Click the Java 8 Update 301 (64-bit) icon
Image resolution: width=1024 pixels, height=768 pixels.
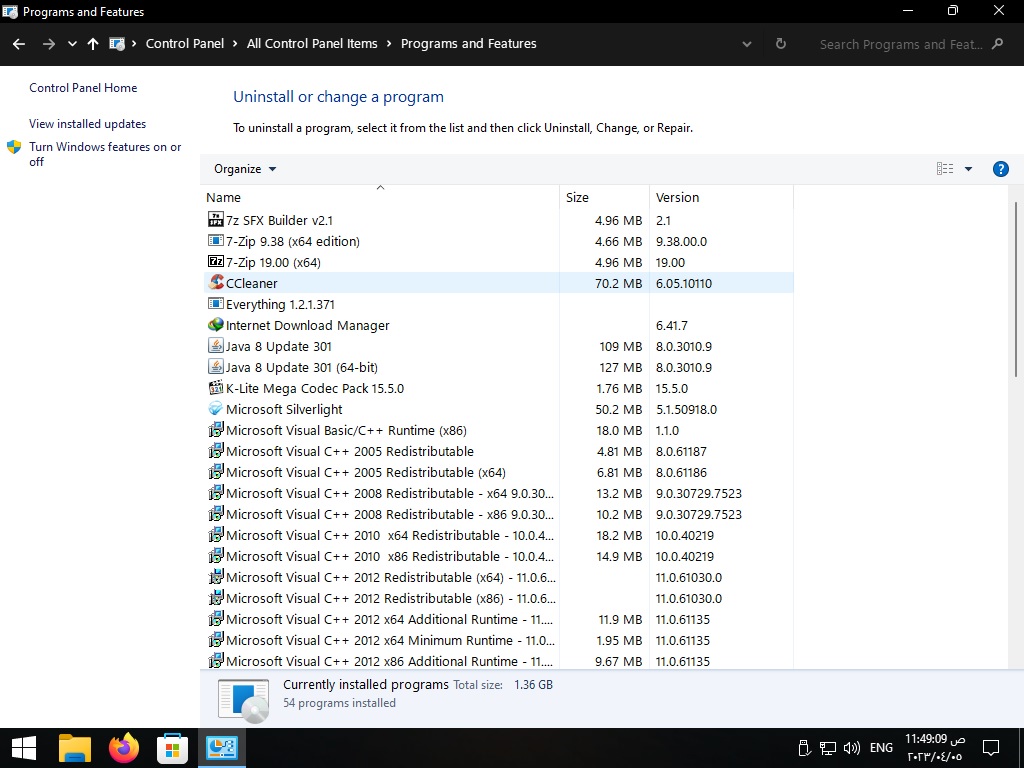(x=216, y=366)
